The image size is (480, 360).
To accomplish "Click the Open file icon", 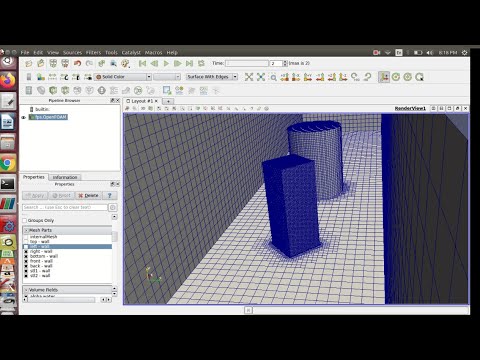I will 29,63.
